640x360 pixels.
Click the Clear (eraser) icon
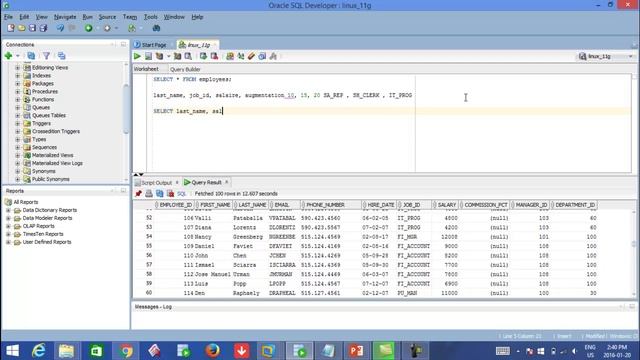pos(251,56)
